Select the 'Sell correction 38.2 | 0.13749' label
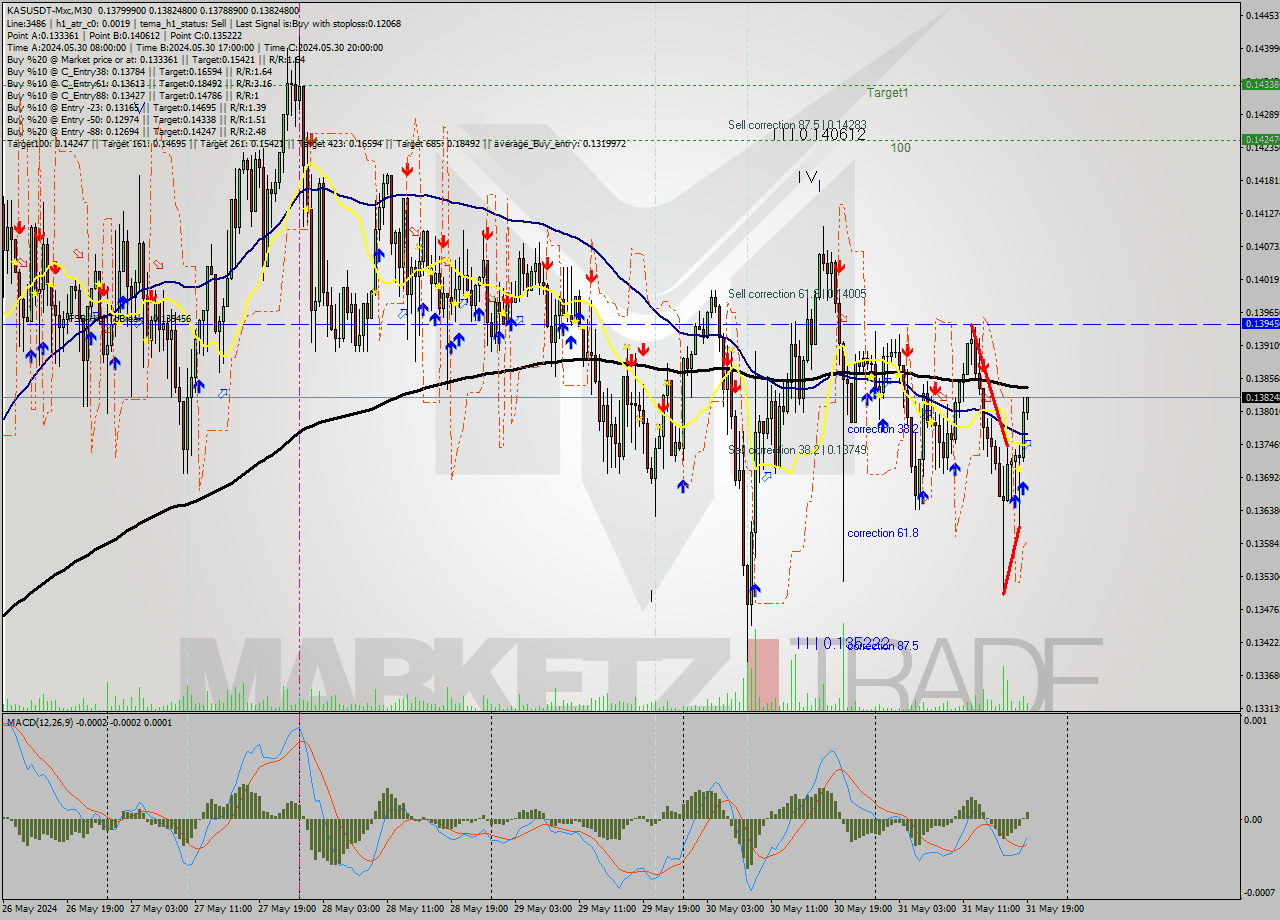Screen dimensions: 1280x920 coord(797,450)
